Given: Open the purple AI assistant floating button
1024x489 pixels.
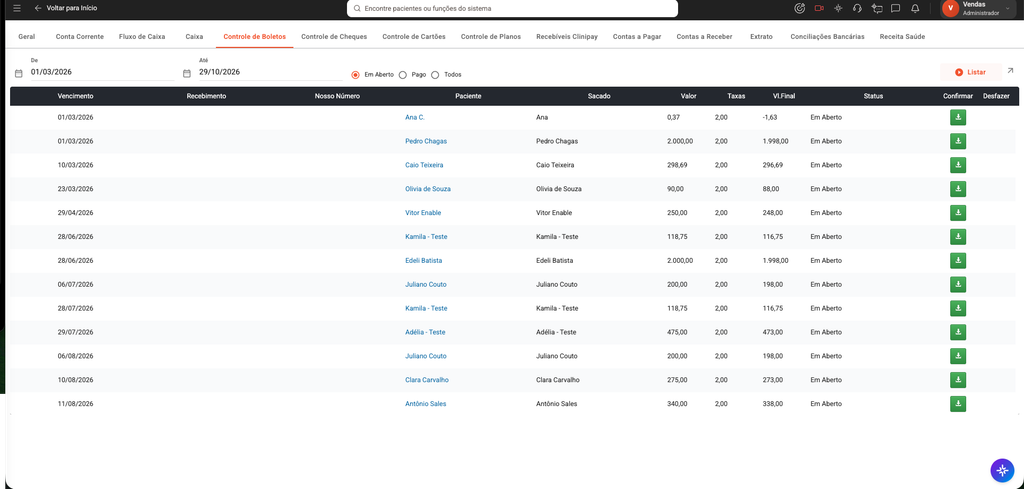Looking at the screenshot, I should (x=1002, y=470).
